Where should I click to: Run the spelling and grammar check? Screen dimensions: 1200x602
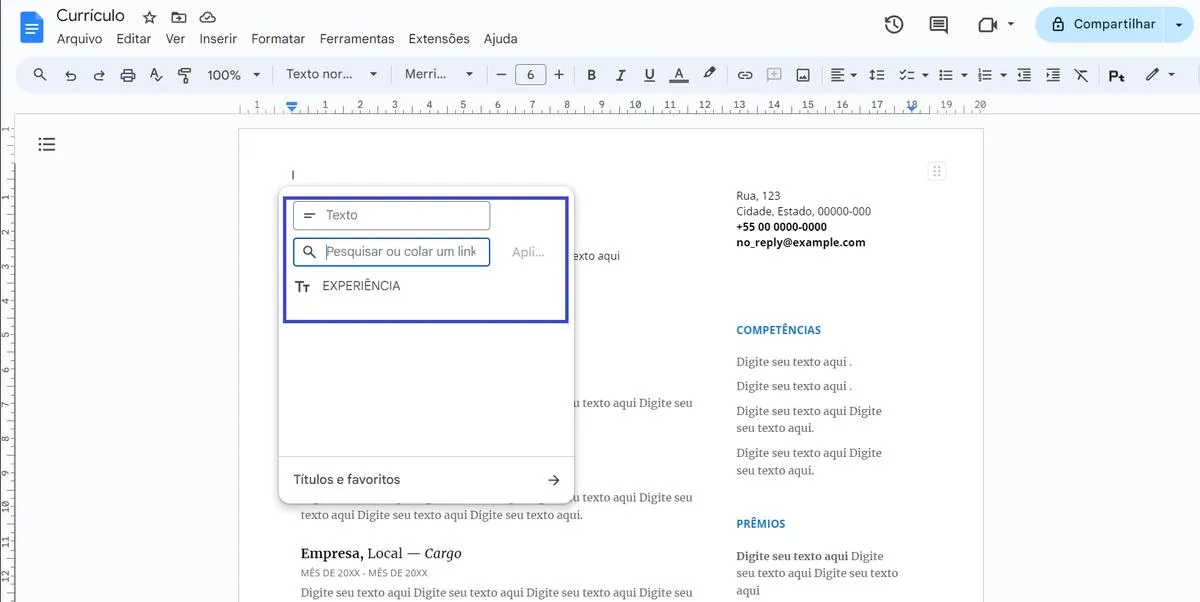[x=156, y=74]
